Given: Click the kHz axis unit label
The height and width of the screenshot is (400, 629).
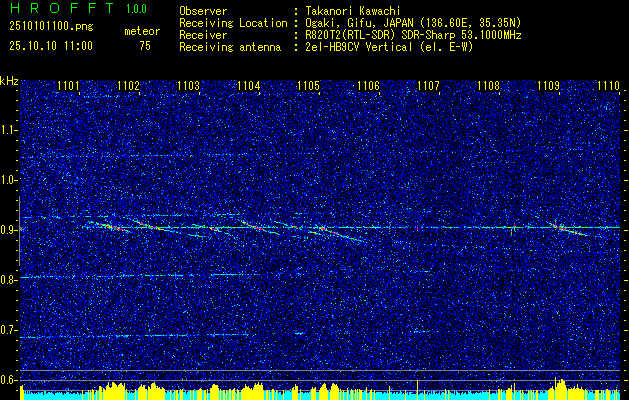Looking at the screenshot, I should [x=9, y=81].
